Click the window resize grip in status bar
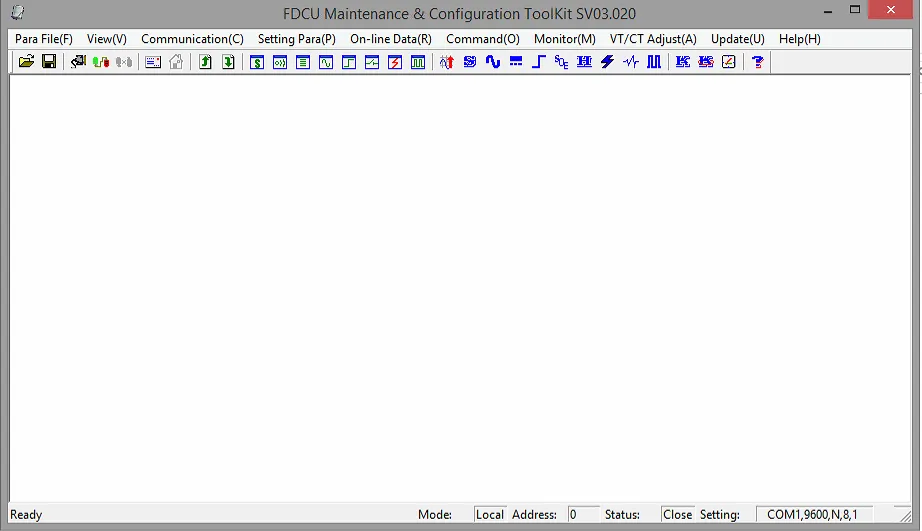The width and height of the screenshot is (922, 531). [x=904, y=515]
